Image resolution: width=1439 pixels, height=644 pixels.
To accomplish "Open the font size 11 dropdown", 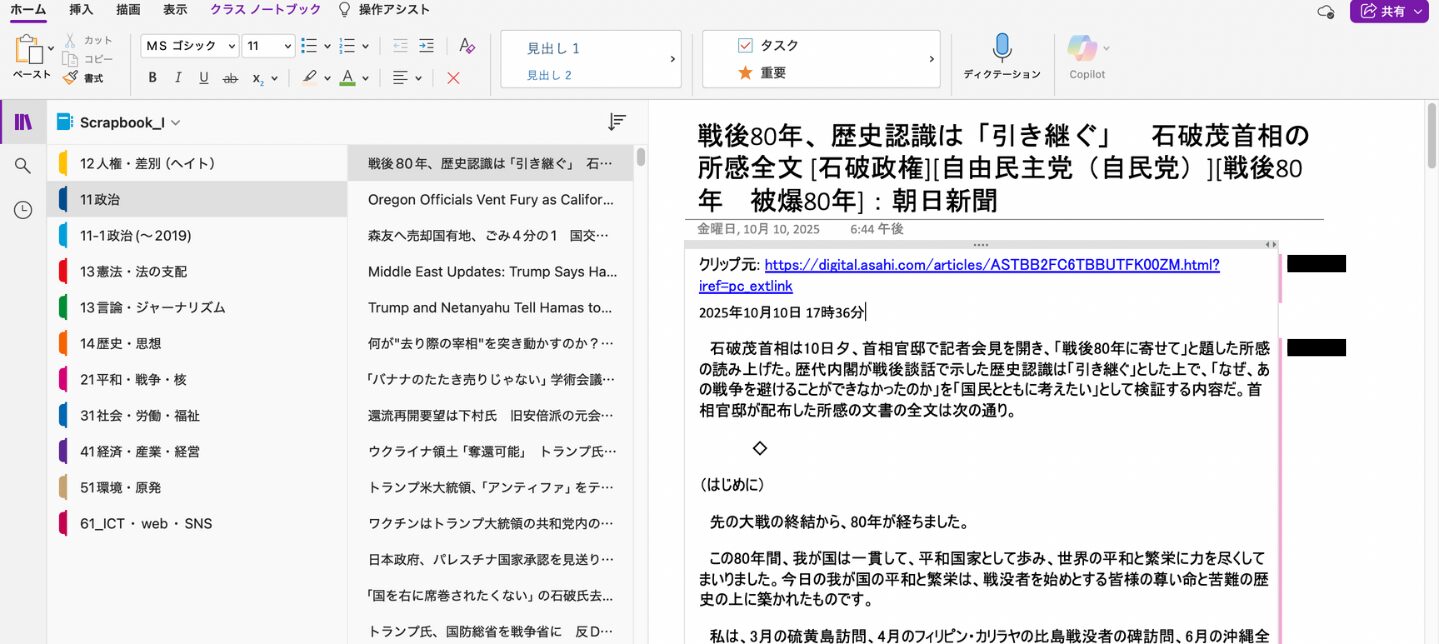I will 288,46.
